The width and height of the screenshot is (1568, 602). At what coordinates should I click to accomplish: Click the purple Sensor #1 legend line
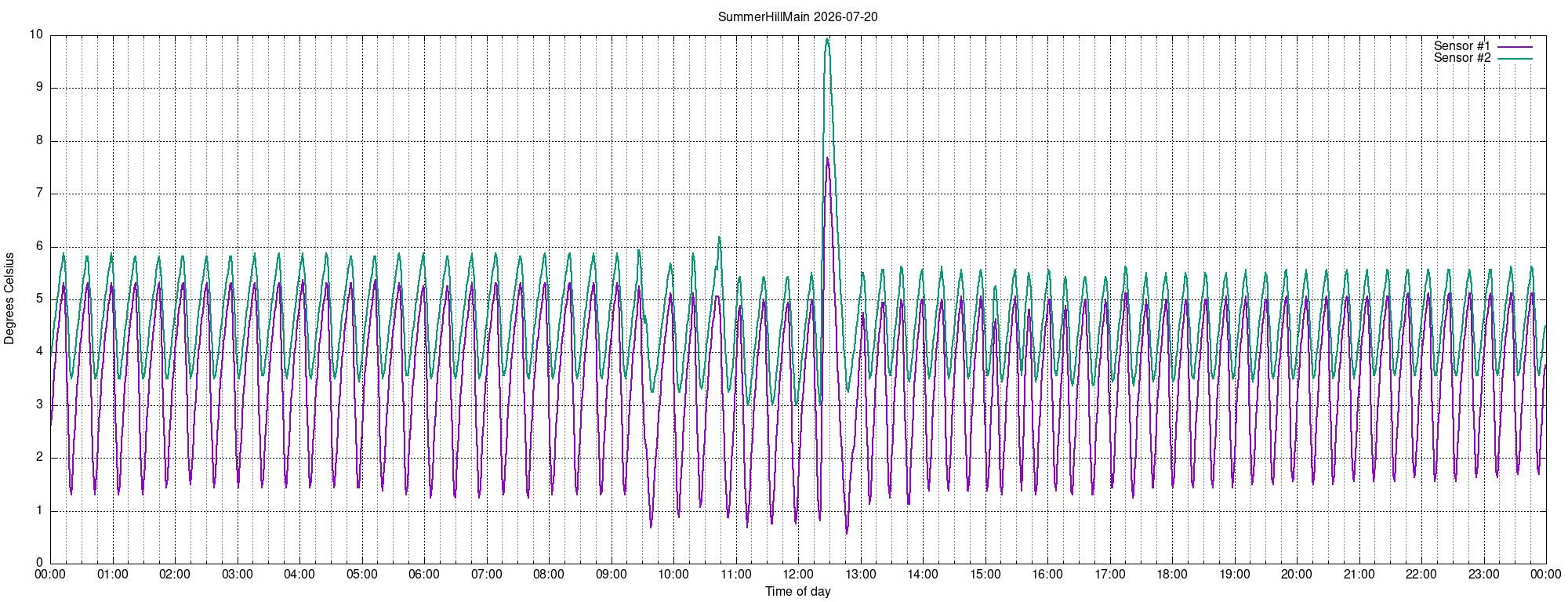click(1515, 46)
